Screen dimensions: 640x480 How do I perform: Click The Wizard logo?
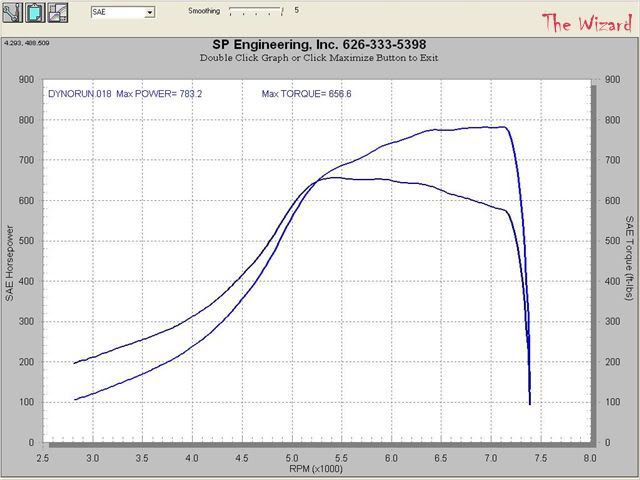click(585, 22)
